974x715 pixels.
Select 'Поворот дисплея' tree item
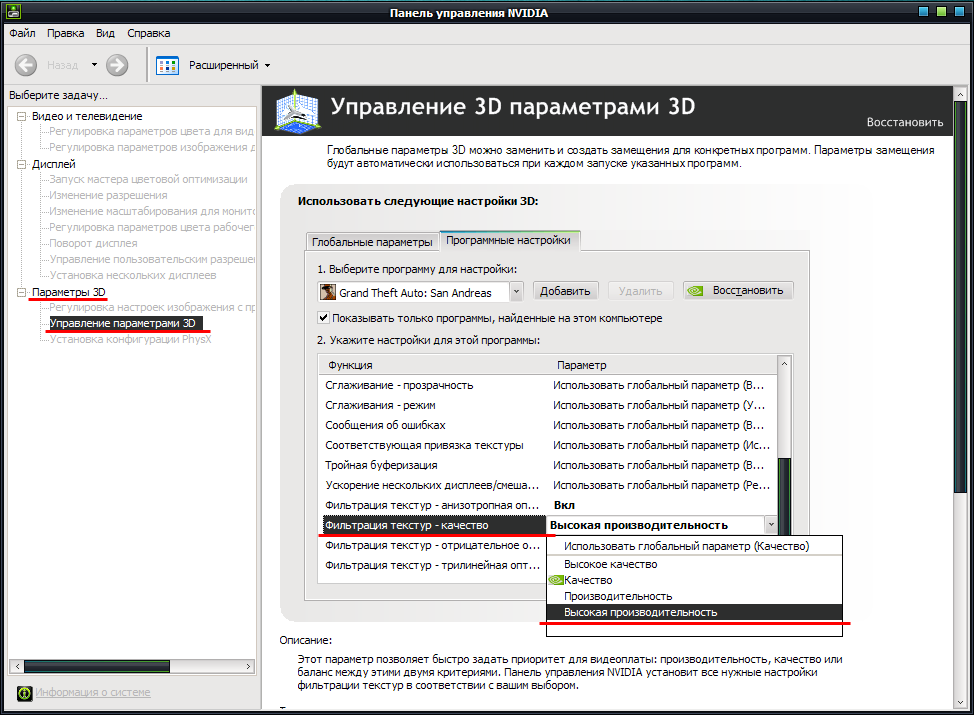[93, 244]
